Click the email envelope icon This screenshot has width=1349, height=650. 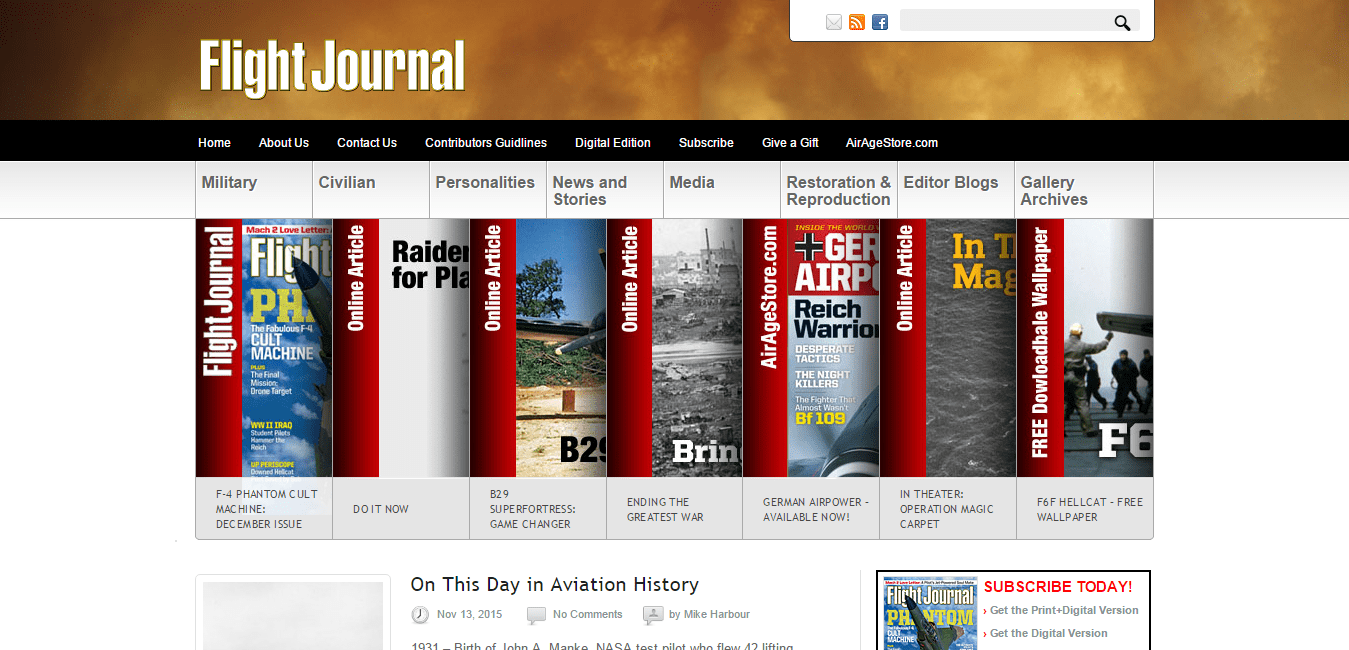coord(834,22)
